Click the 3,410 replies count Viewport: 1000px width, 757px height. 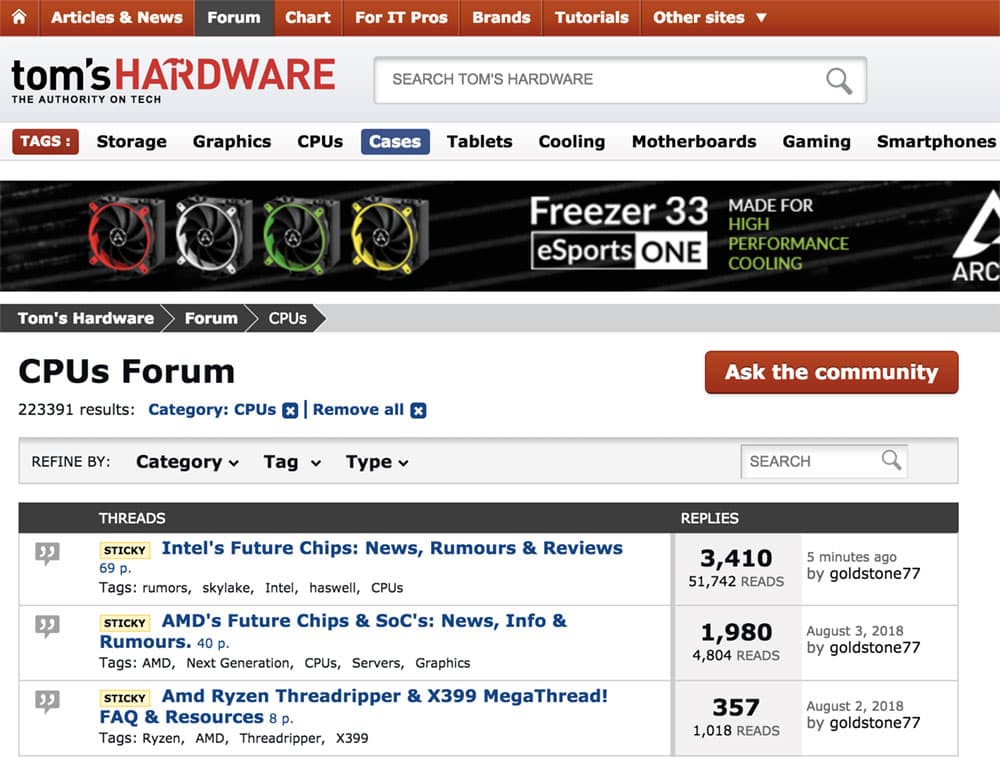pyautogui.click(x=736, y=559)
